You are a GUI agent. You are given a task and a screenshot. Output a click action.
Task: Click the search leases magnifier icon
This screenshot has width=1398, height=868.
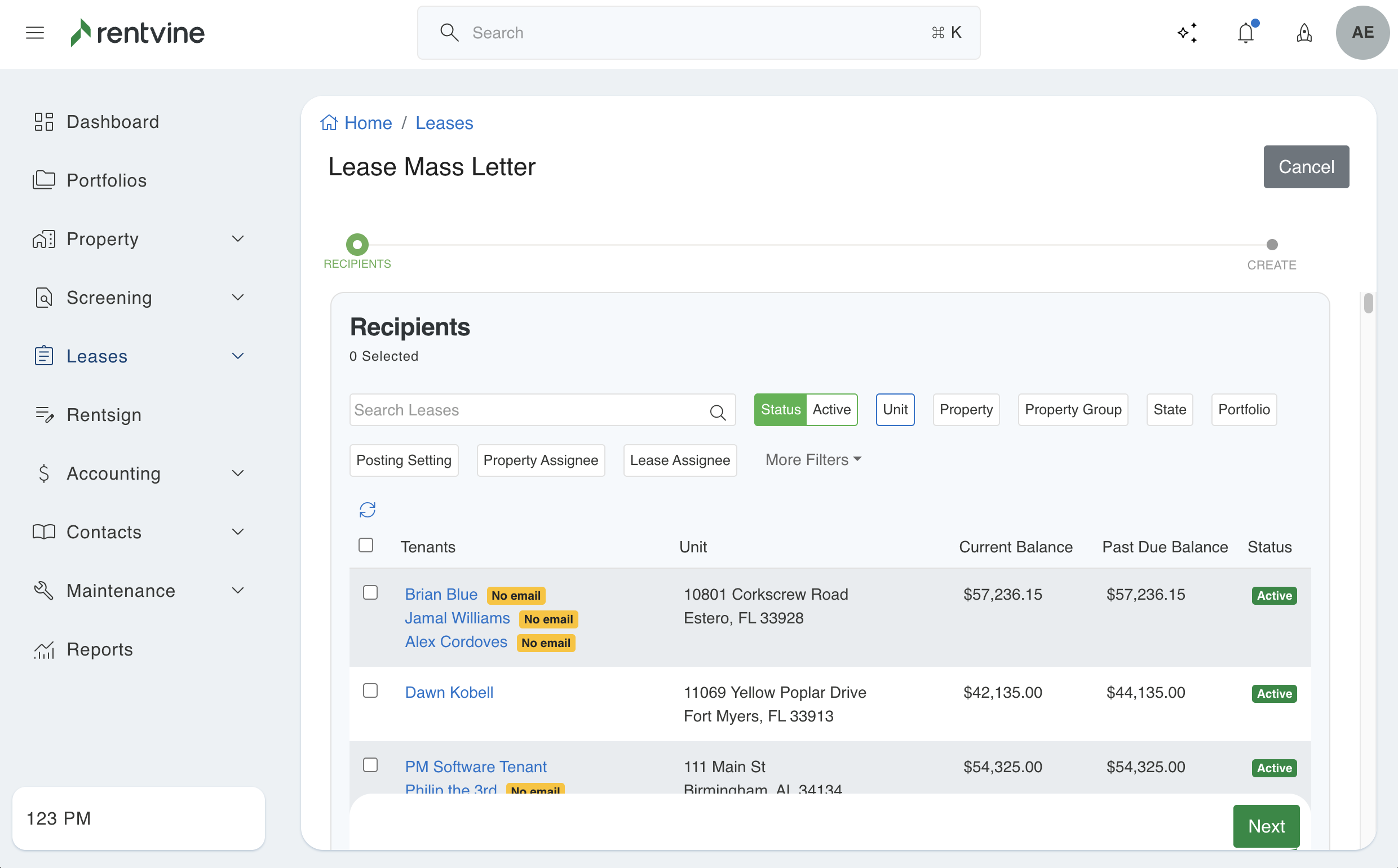(x=718, y=411)
